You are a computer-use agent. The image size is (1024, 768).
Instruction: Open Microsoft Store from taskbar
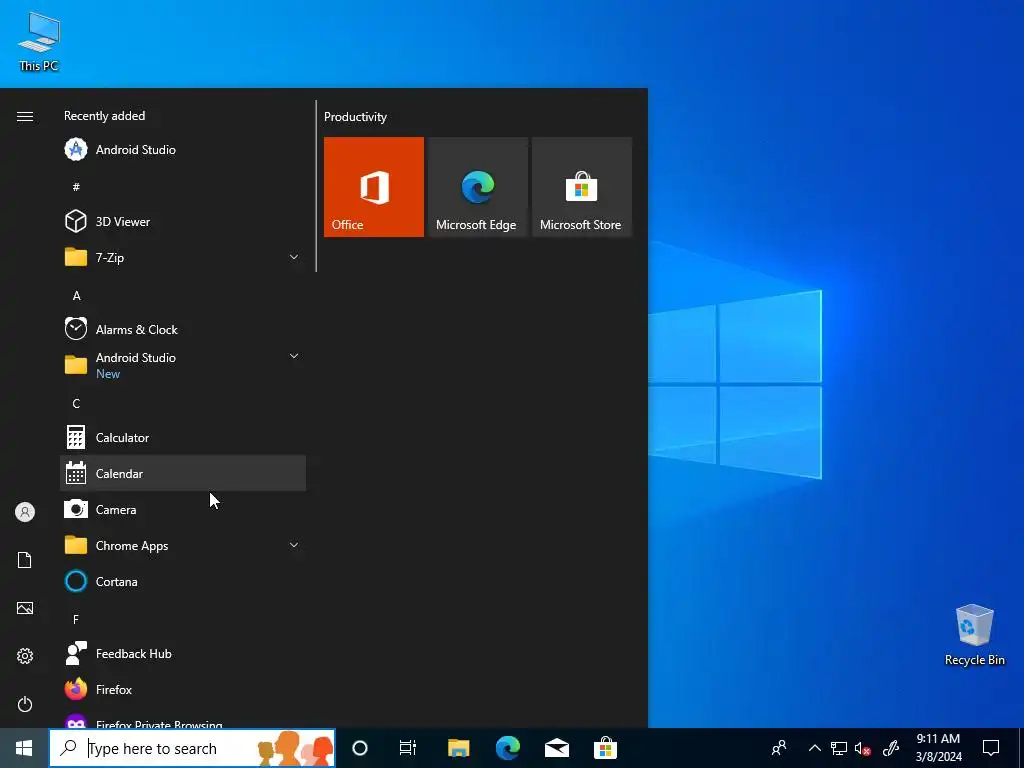pos(605,748)
